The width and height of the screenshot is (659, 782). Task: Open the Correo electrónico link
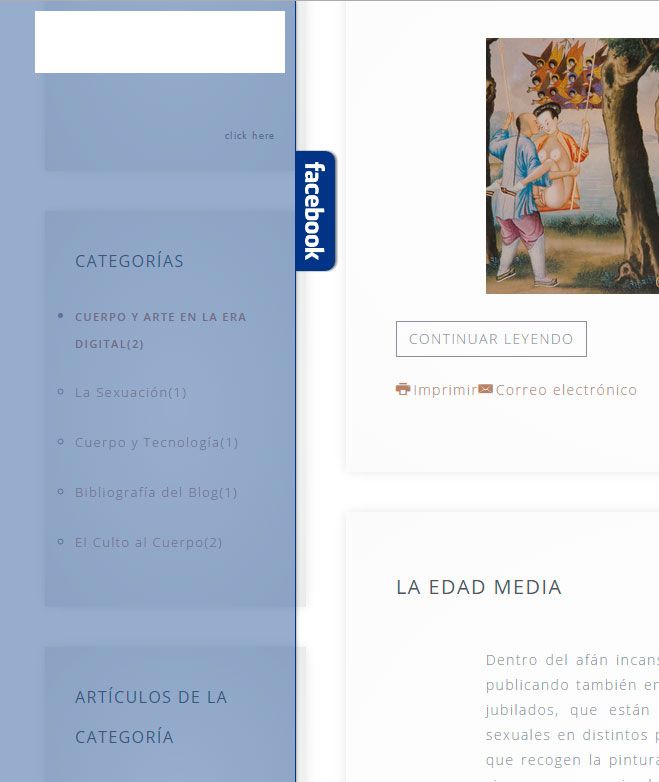[566, 390]
